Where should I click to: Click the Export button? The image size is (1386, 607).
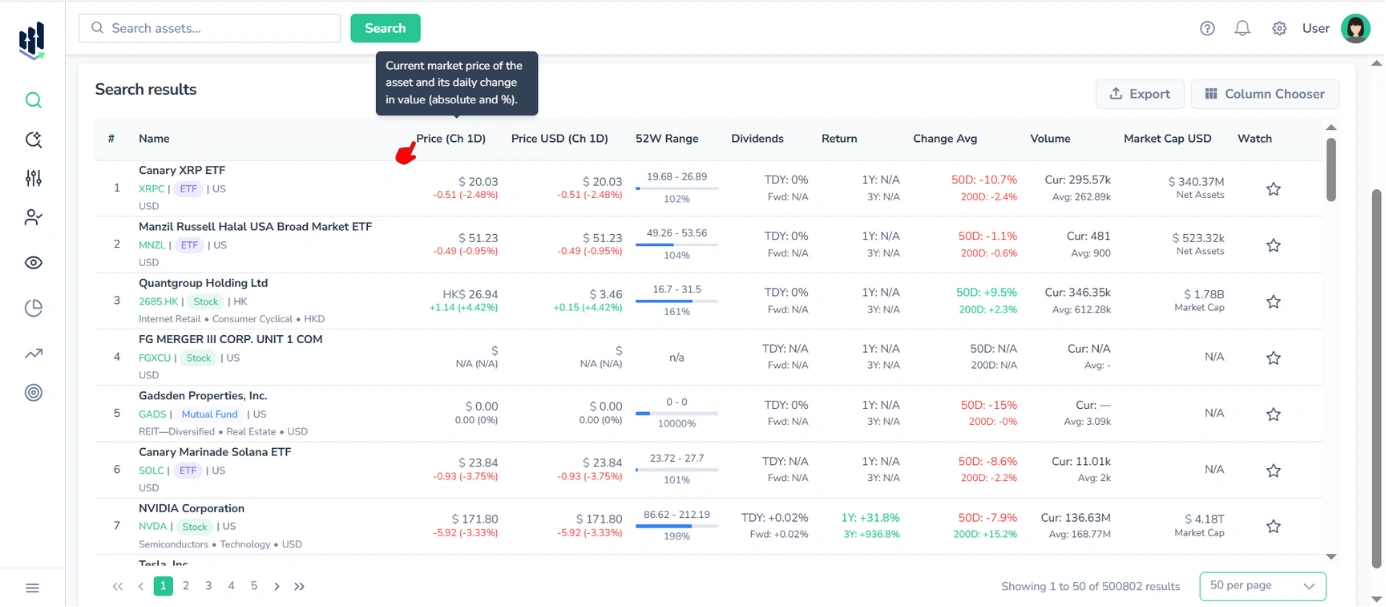[1140, 93]
